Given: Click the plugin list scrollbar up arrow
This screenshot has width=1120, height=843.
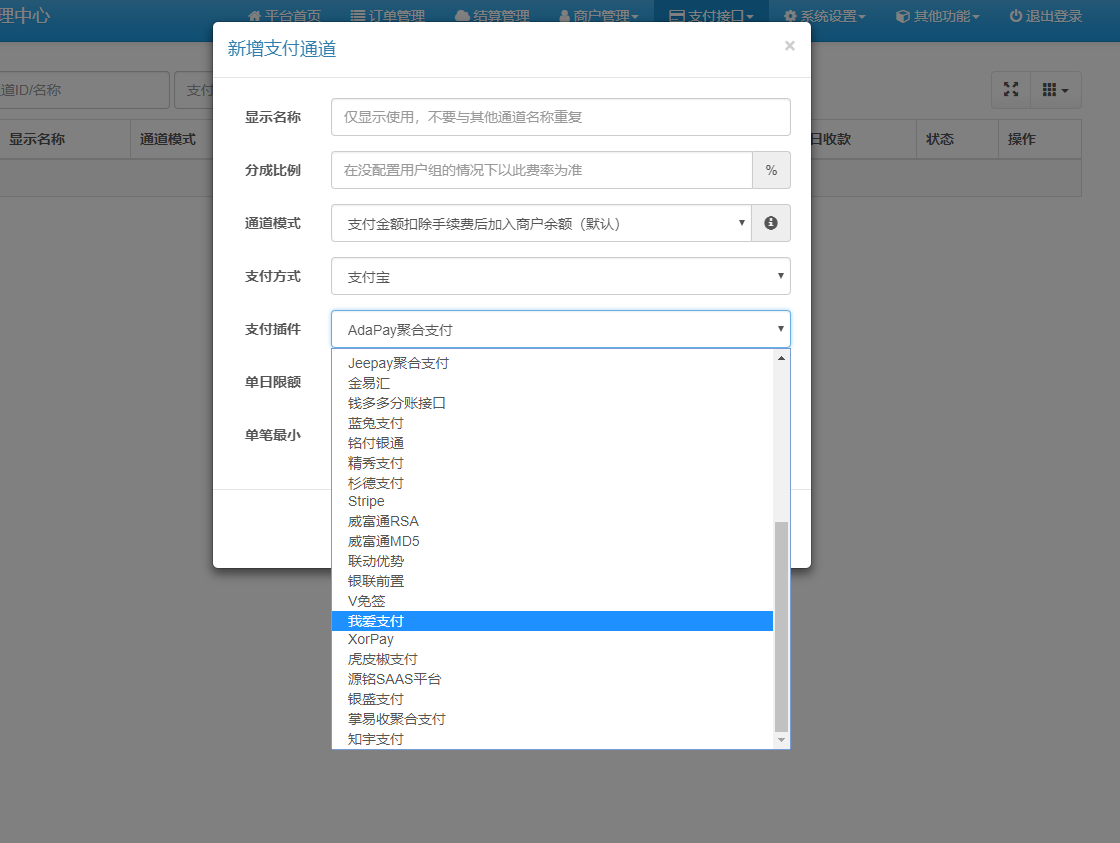Looking at the screenshot, I should coord(781,358).
